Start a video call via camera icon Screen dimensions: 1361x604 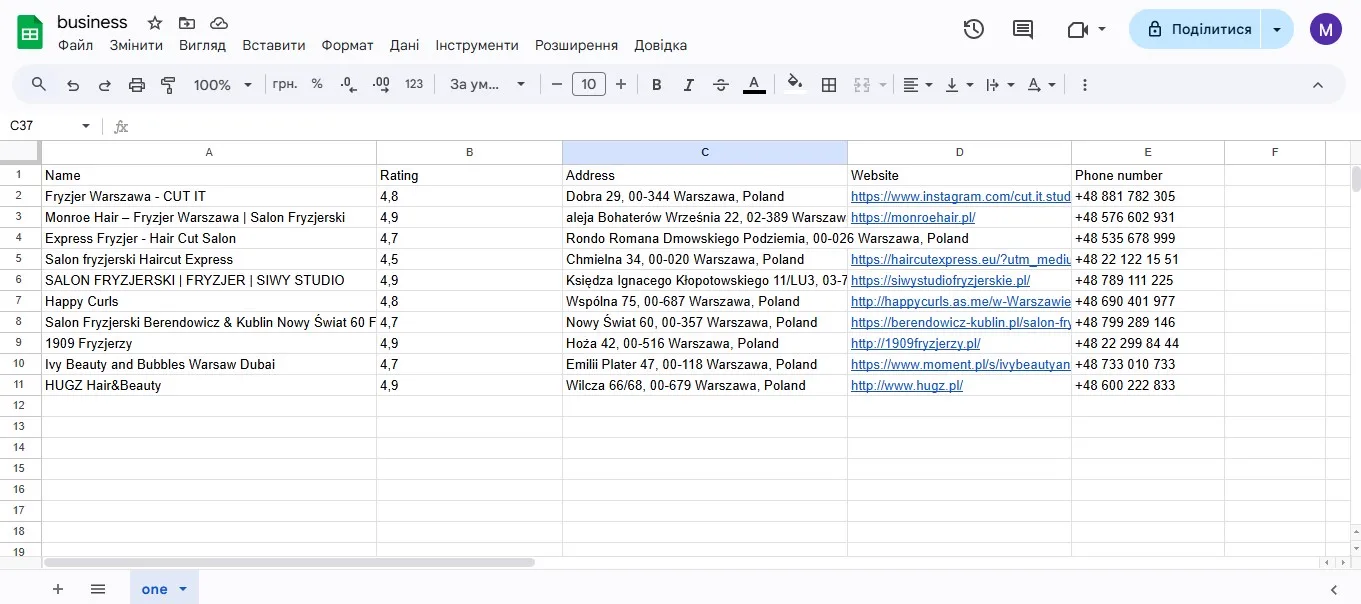pos(1078,29)
